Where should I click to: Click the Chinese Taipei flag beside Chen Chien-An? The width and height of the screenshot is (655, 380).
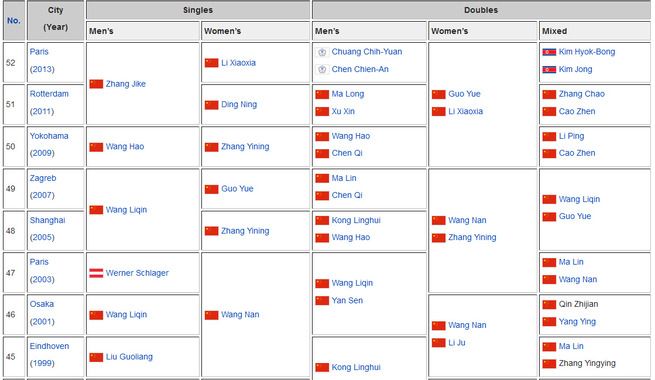point(322,69)
